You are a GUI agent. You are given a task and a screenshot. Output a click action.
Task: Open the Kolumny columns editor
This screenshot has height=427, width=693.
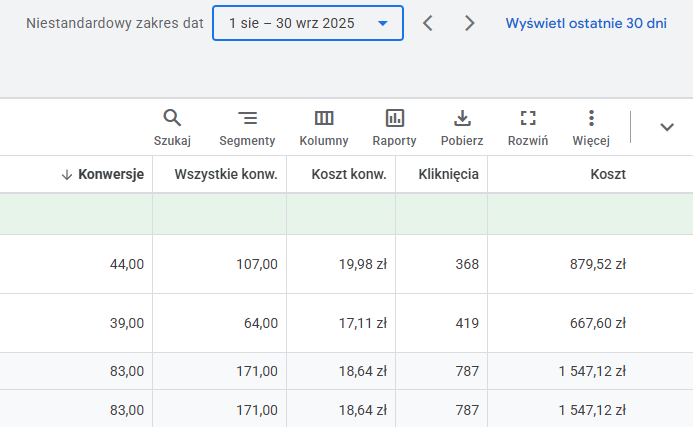pyautogui.click(x=324, y=127)
